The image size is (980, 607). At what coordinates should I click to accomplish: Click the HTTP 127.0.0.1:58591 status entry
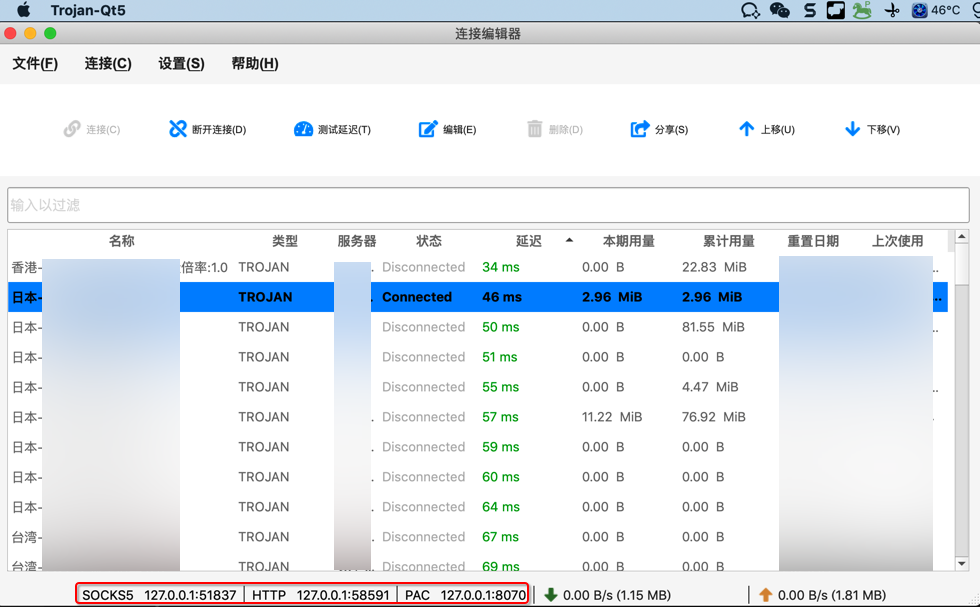(321, 595)
